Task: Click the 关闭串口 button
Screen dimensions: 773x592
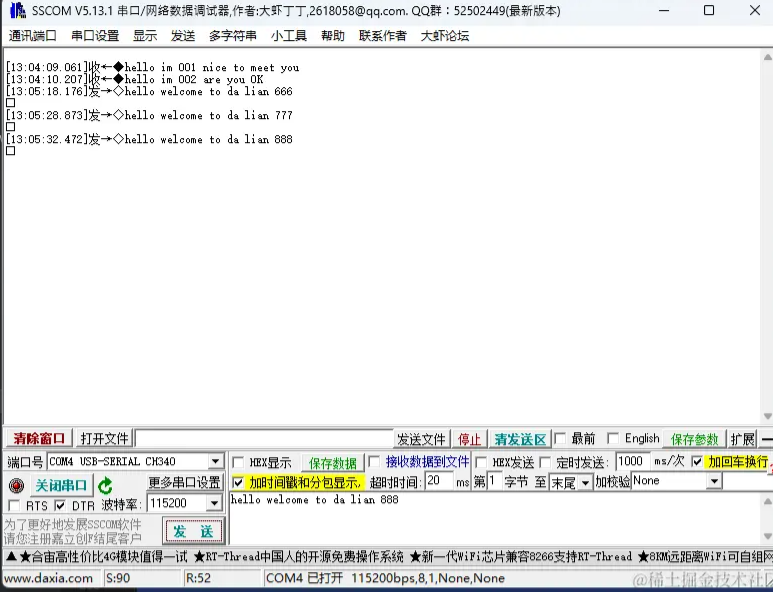Action: tap(60, 486)
